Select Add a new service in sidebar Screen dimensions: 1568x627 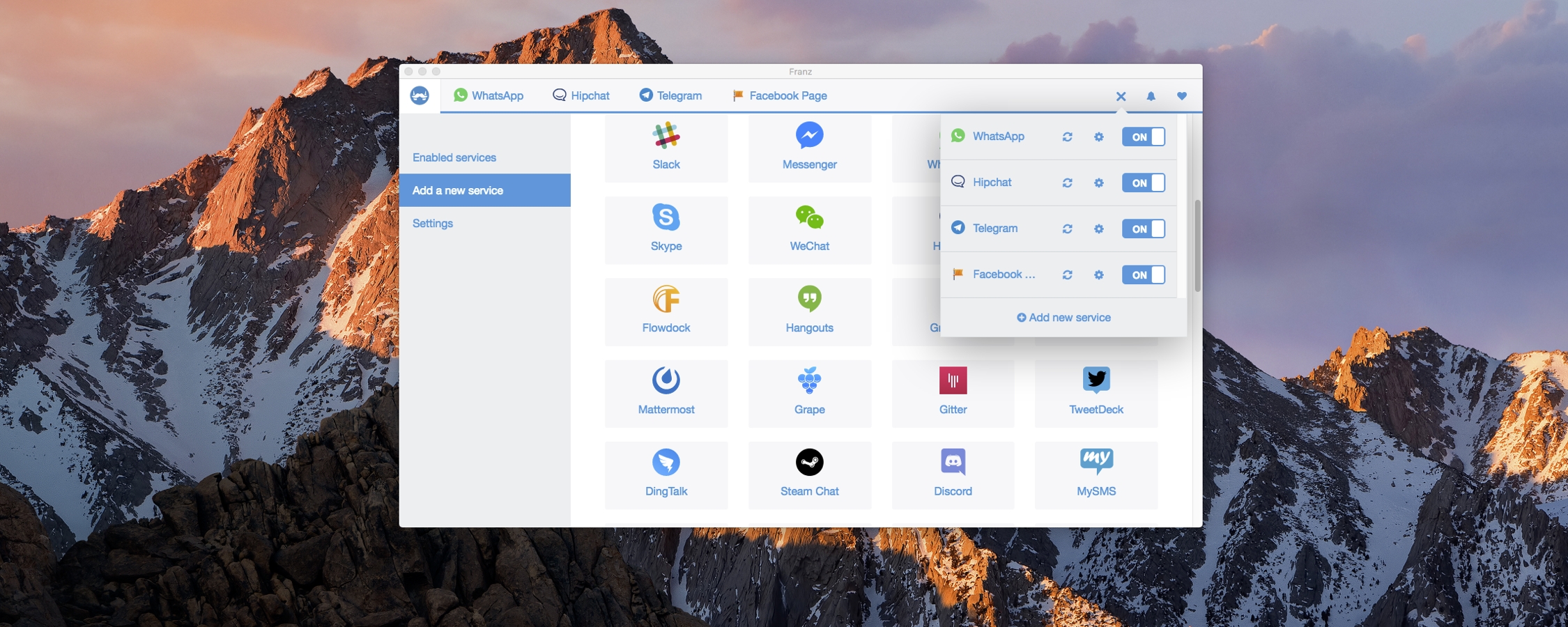485,190
